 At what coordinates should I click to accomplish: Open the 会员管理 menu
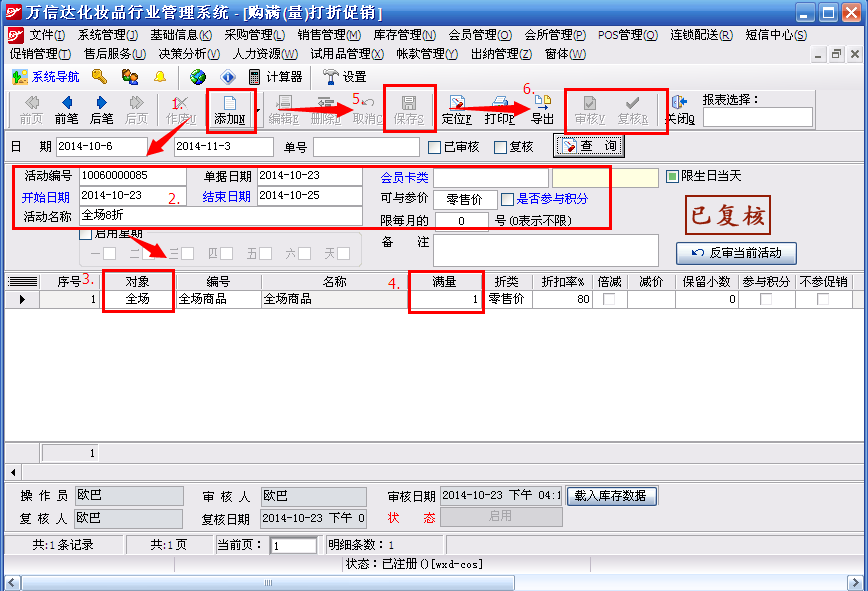coord(476,35)
